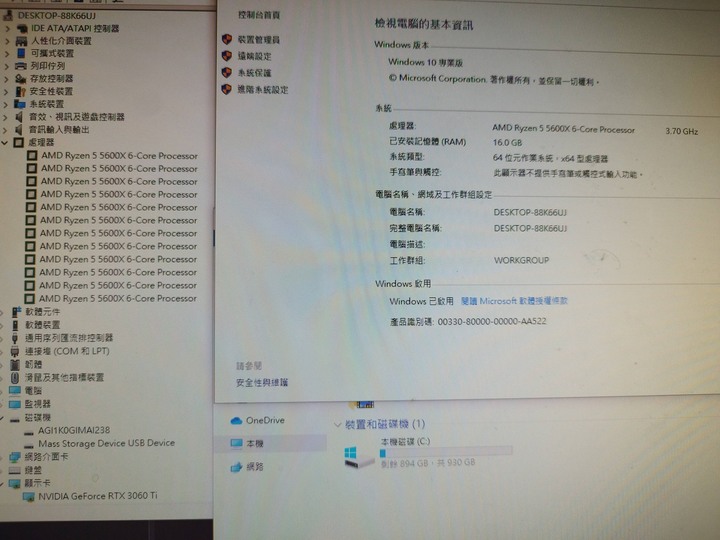Click the shield icon beside 遠端設定
The height and width of the screenshot is (540, 720).
(226, 56)
